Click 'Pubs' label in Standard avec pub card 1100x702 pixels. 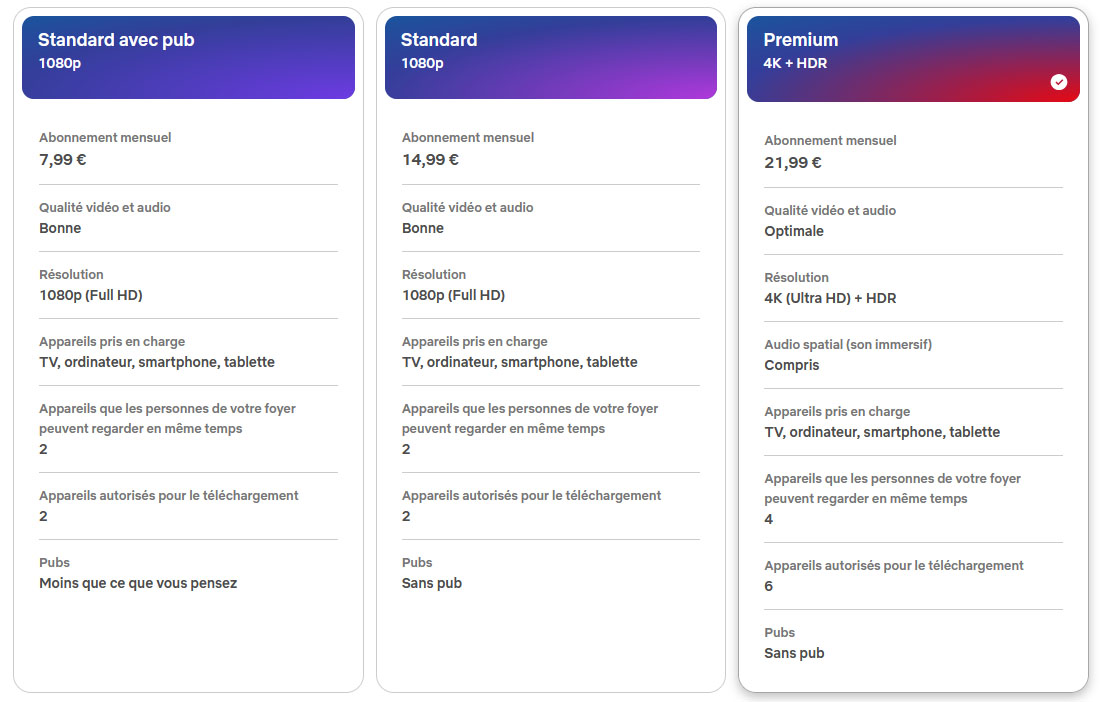point(55,562)
